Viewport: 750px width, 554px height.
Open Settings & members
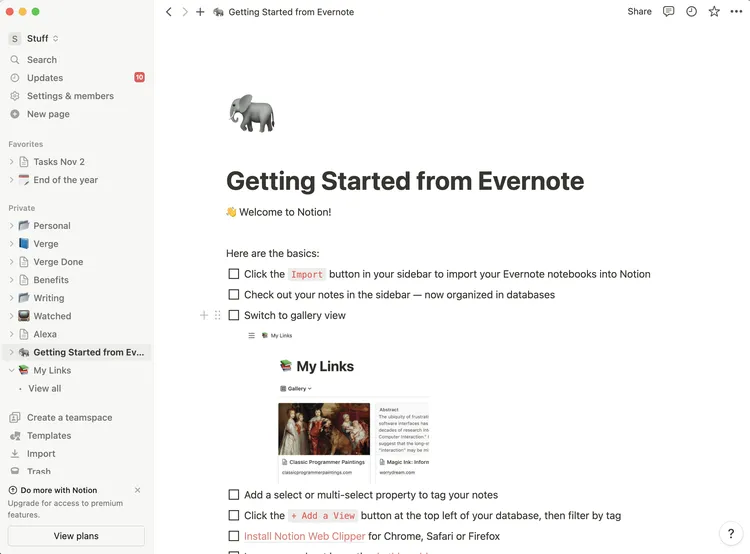tap(70, 96)
